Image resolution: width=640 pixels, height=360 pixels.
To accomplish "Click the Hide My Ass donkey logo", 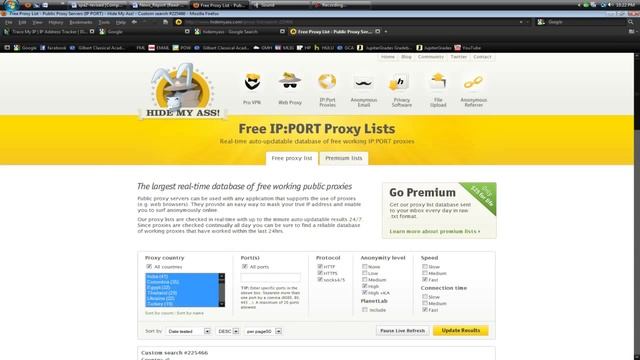I will (182, 92).
